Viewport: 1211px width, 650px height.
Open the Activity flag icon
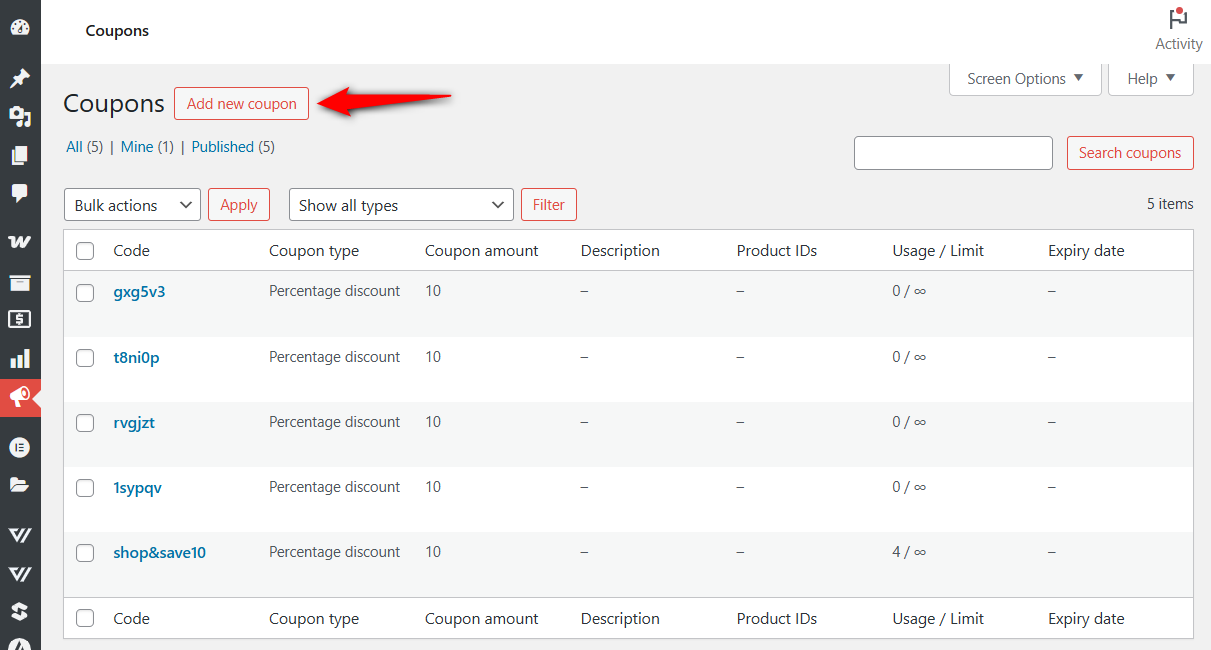(1177, 18)
